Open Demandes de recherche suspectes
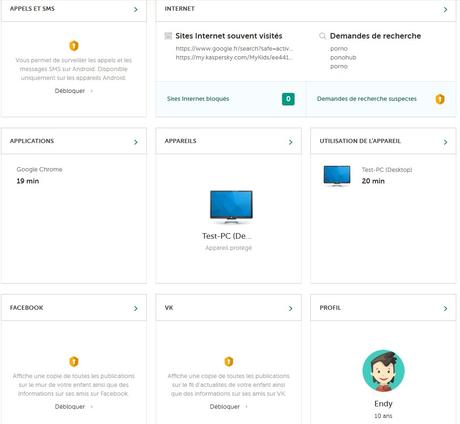 pos(367,99)
